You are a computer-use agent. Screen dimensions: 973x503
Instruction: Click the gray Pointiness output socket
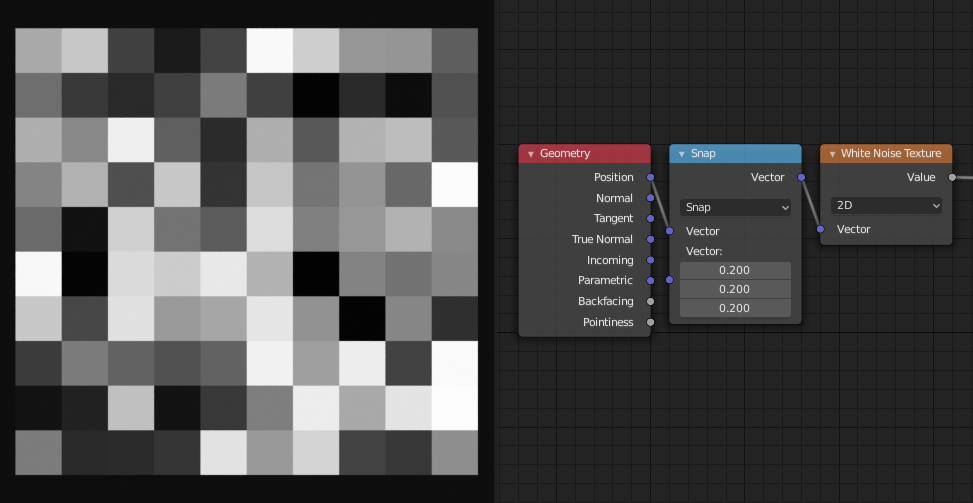(x=651, y=322)
